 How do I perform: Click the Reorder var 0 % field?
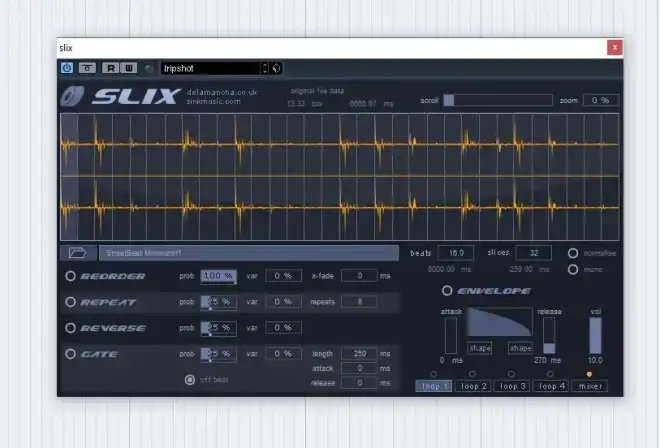pyautogui.click(x=283, y=276)
